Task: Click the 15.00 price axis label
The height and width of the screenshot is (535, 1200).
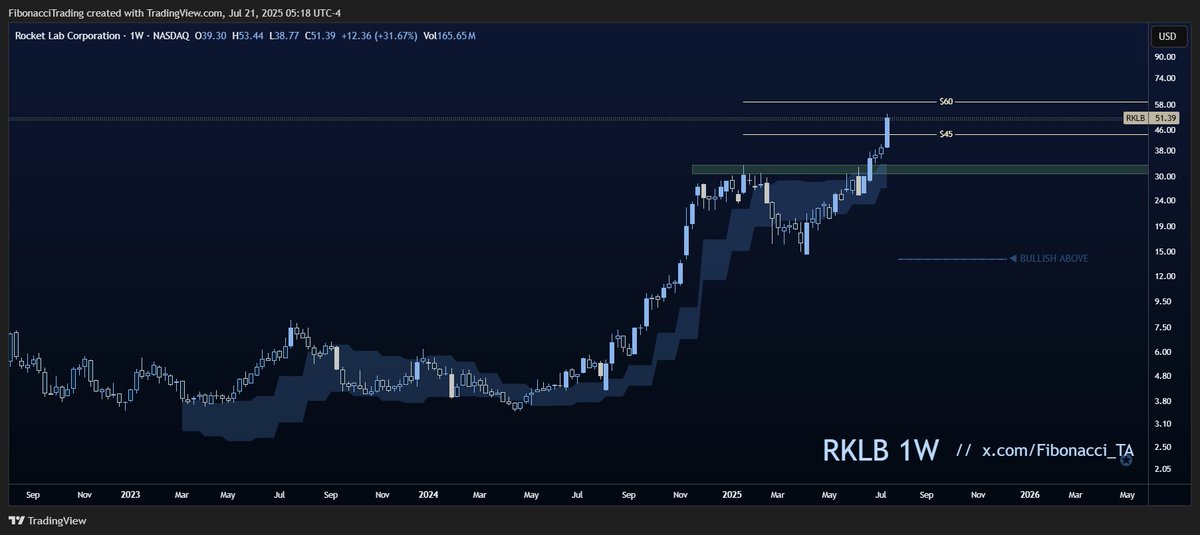Action: pyautogui.click(x=1163, y=251)
